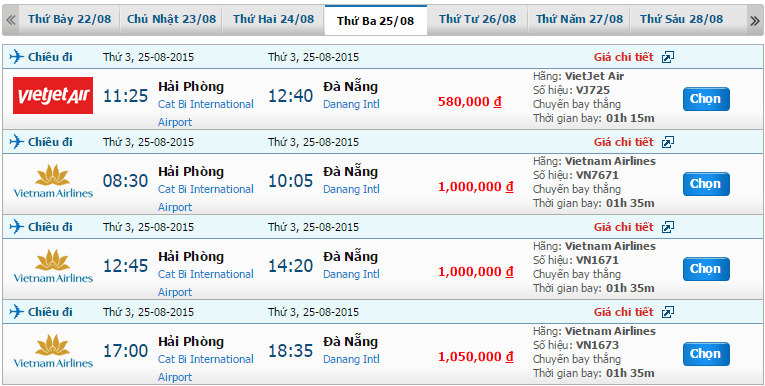Viewport: 765px width, 386px height.
Task: Click the 580,000 đ price link
Action: (x=470, y=102)
